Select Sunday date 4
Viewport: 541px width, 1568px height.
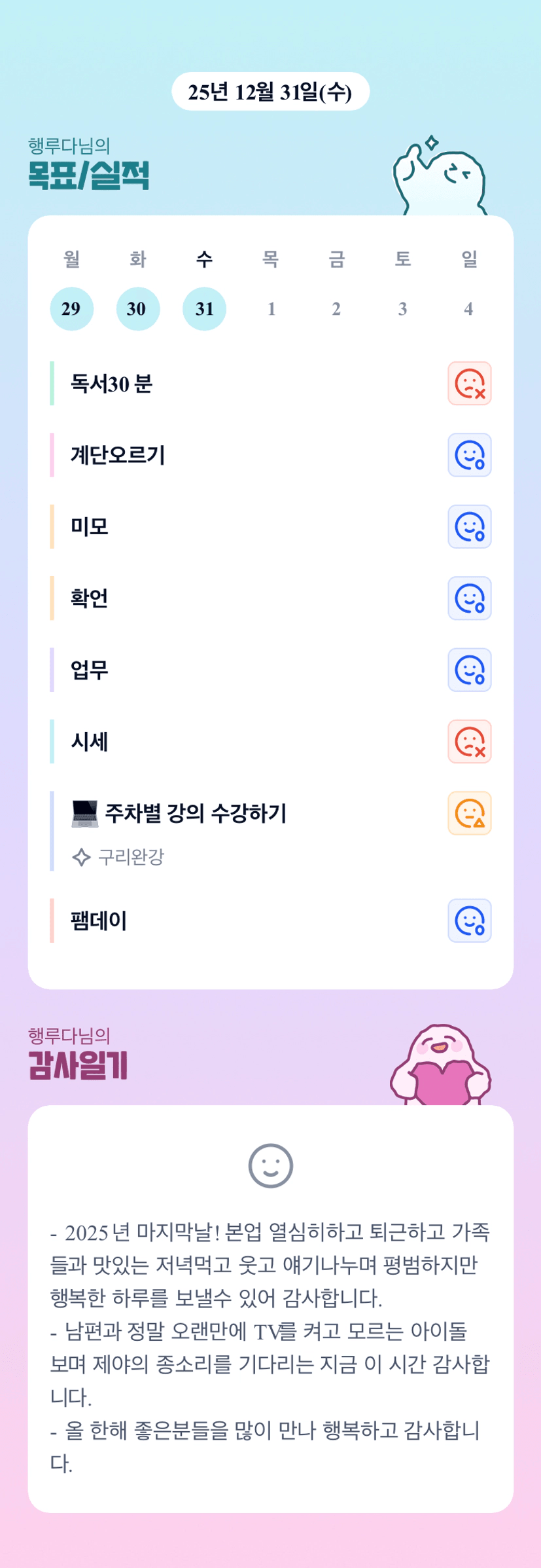coord(468,308)
